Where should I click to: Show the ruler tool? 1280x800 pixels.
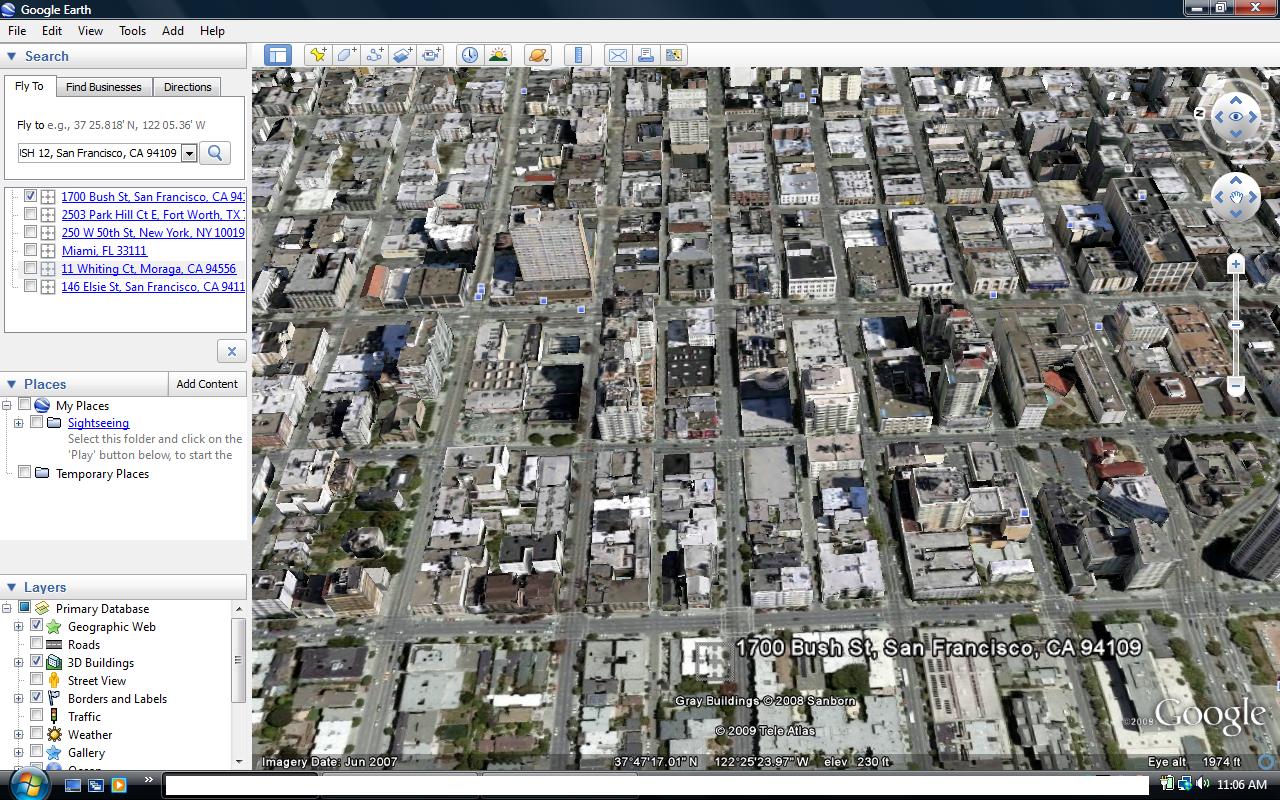click(578, 55)
